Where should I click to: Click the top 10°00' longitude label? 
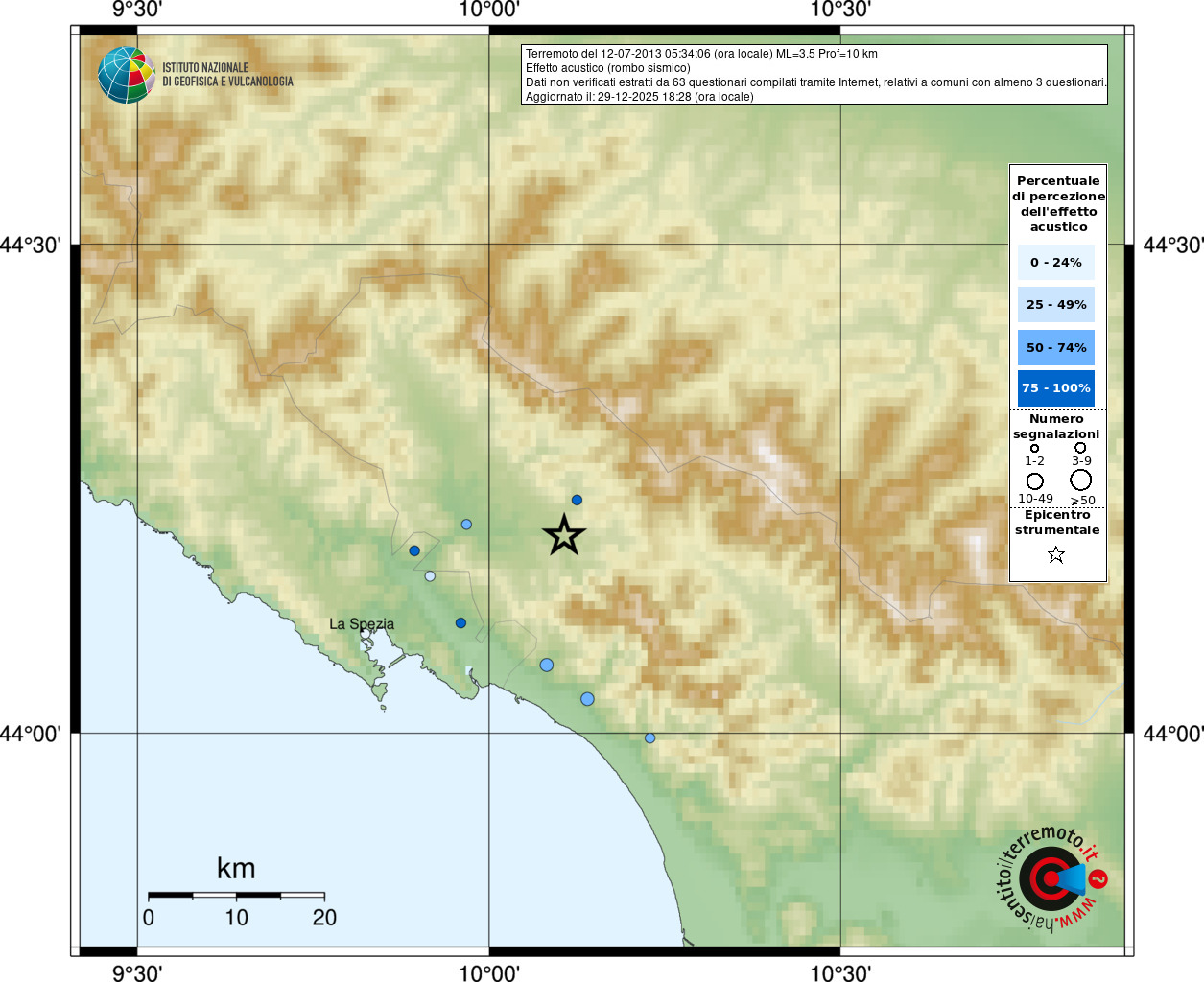[489, 10]
